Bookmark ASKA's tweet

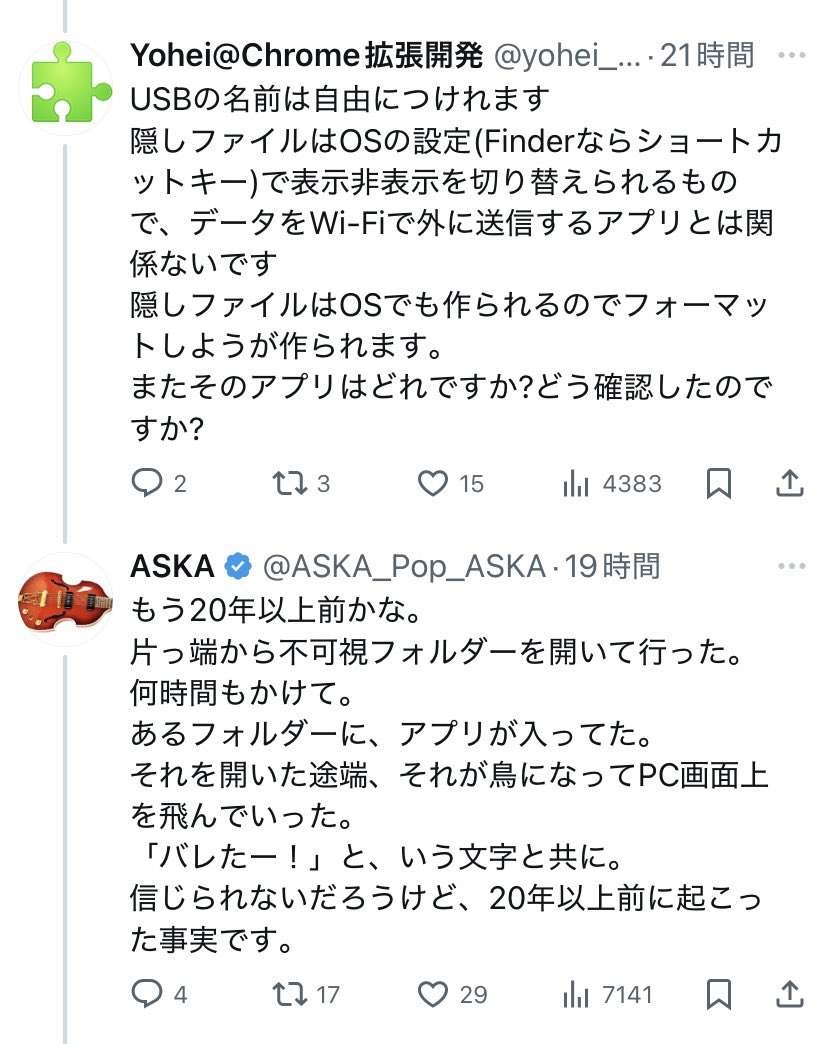click(718, 994)
